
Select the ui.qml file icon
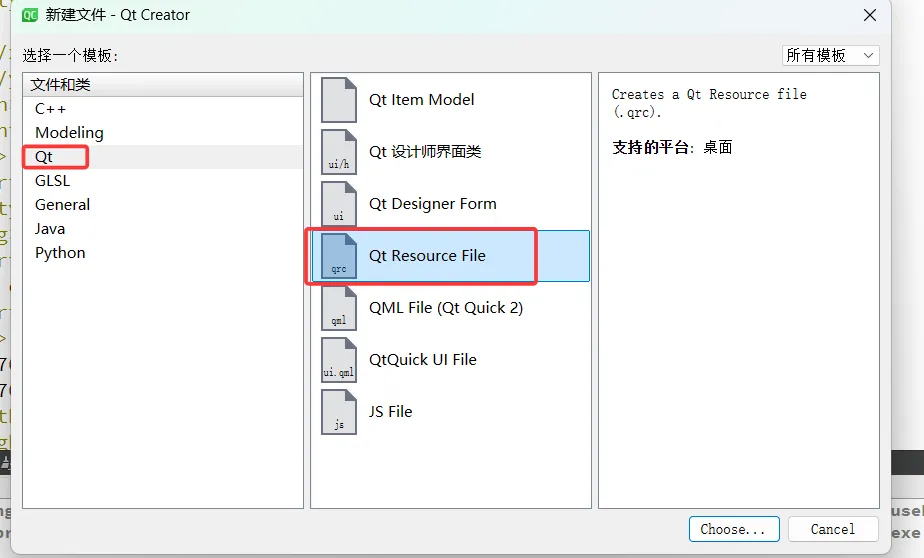click(x=339, y=359)
